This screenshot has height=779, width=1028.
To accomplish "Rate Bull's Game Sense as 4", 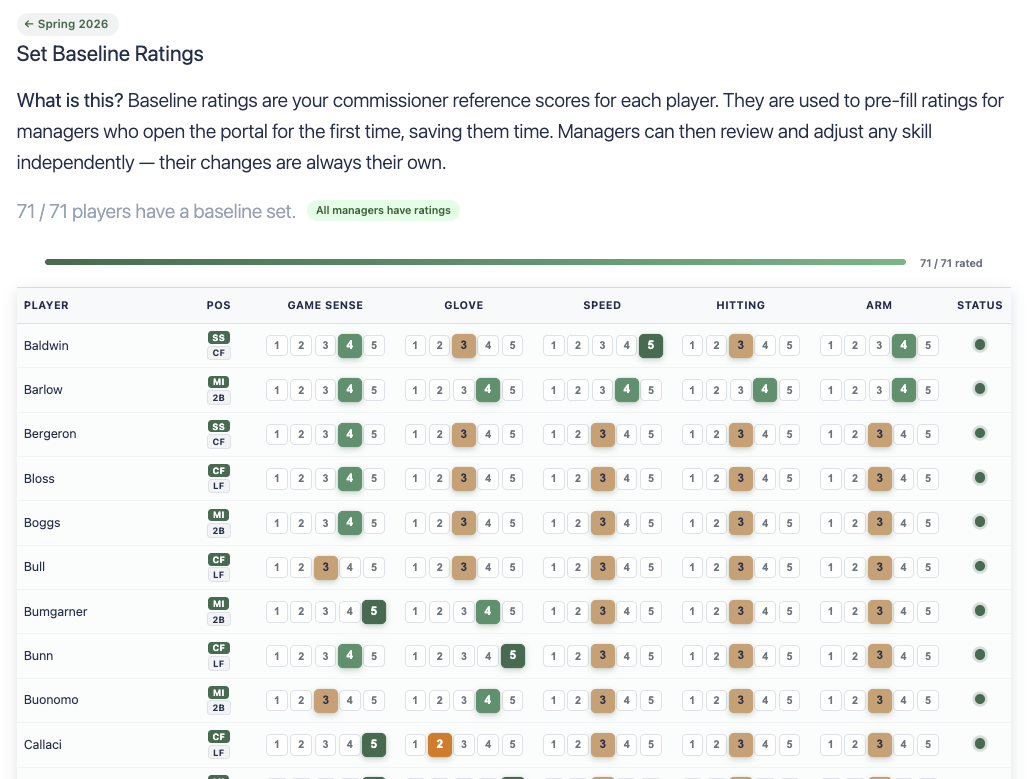I will (x=350, y=568).
